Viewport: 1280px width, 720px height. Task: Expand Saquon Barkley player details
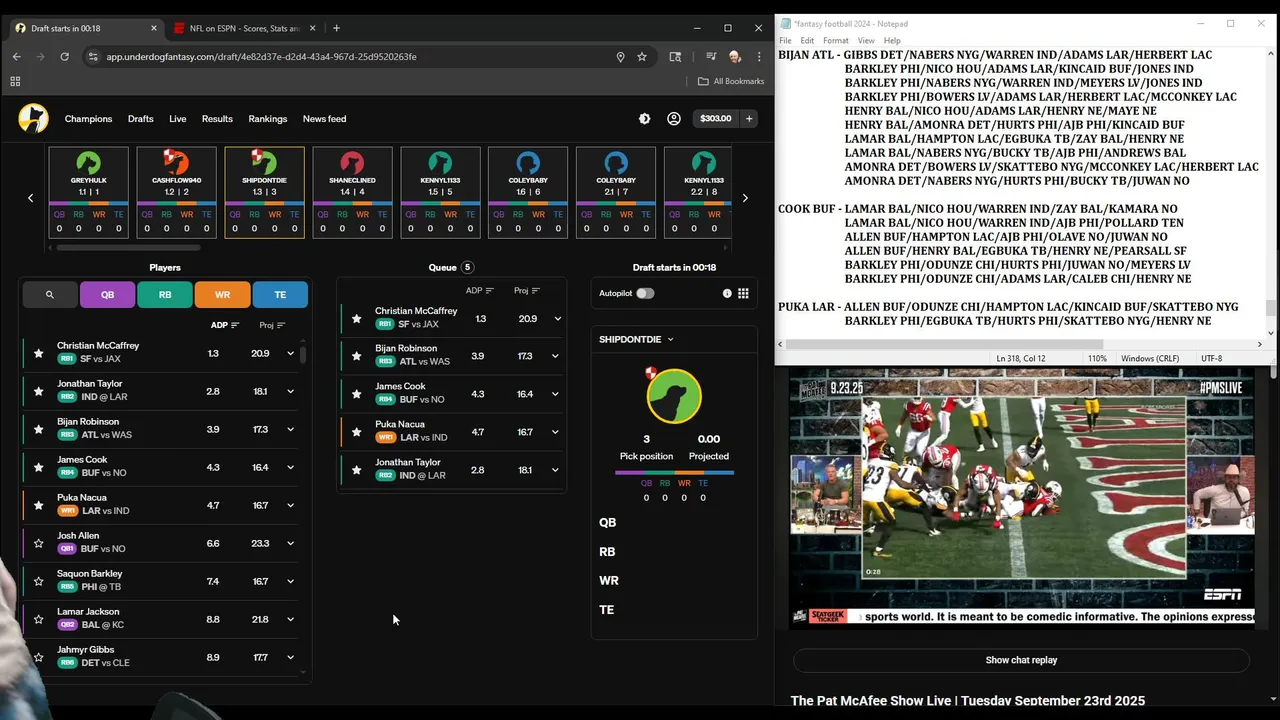[291, 581]
